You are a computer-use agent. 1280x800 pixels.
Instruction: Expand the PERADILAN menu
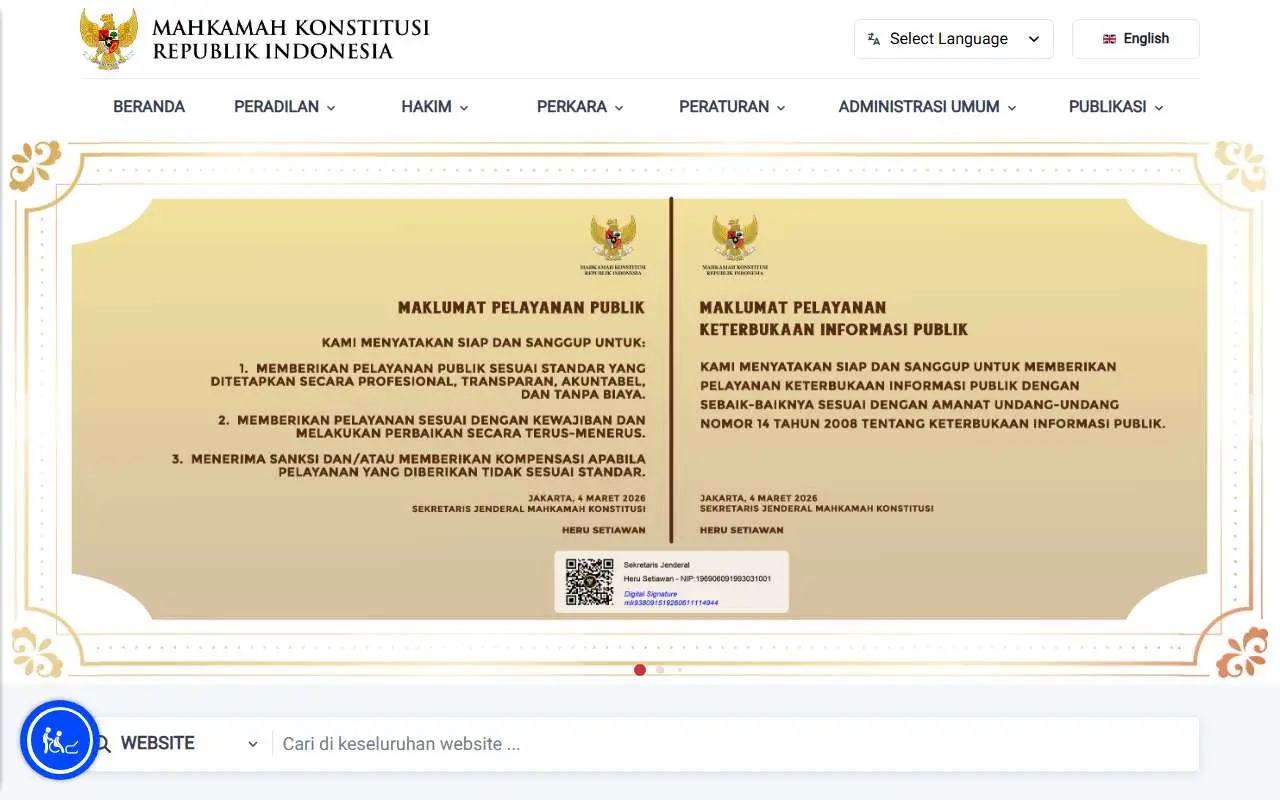(x=285, y=107)
